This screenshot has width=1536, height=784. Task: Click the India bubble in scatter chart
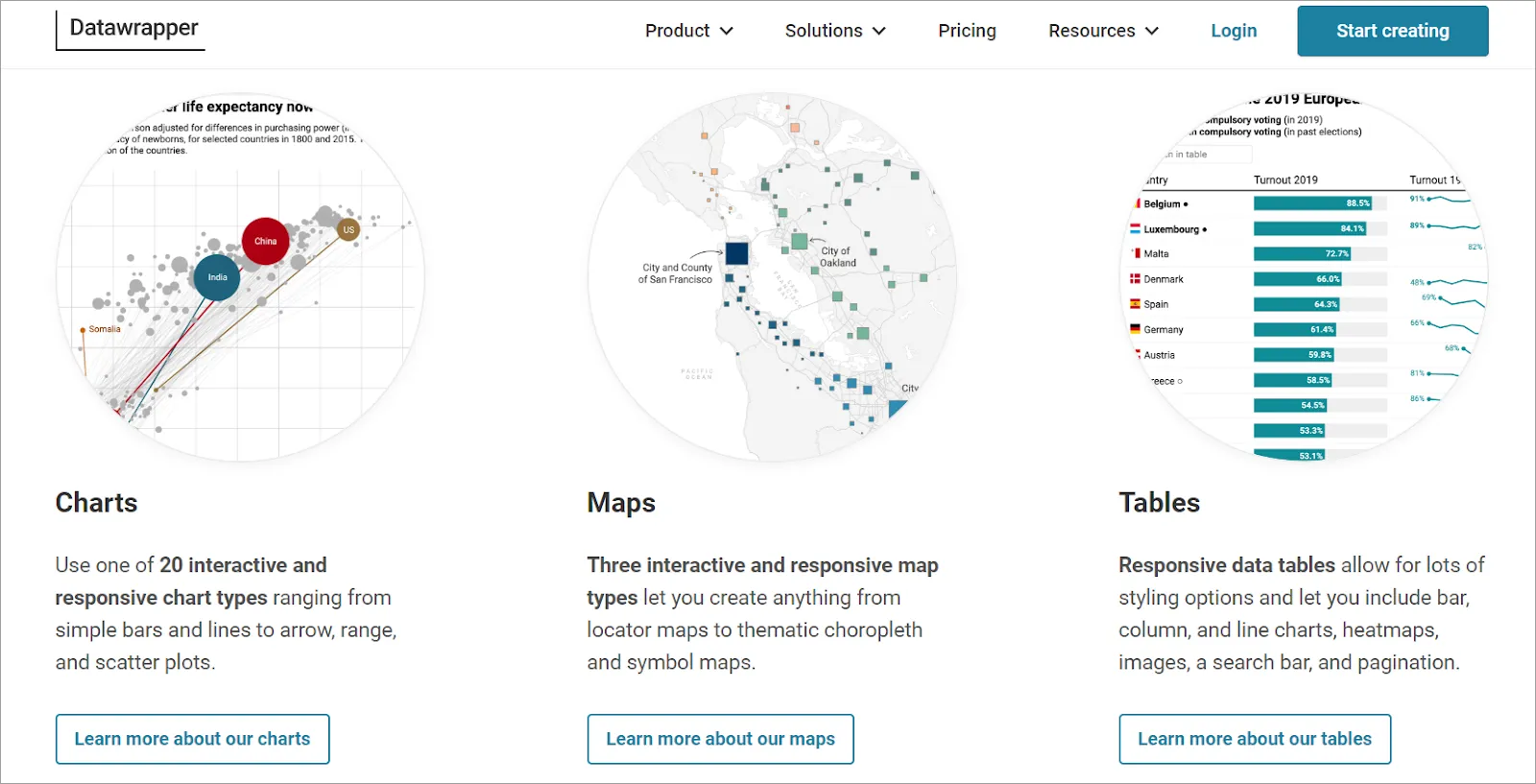point(217,277)
